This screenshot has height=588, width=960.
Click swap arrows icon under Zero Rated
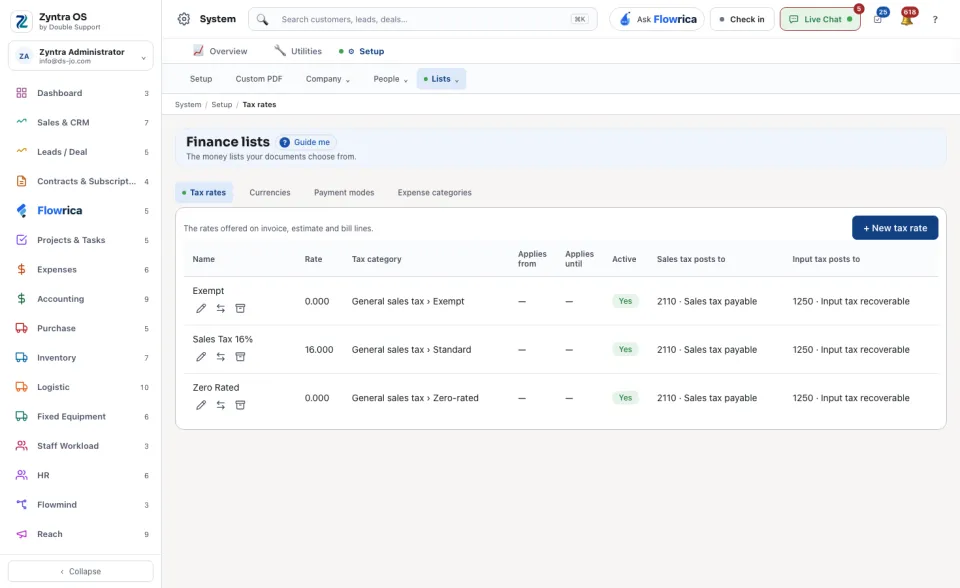[x=220, y=405]
